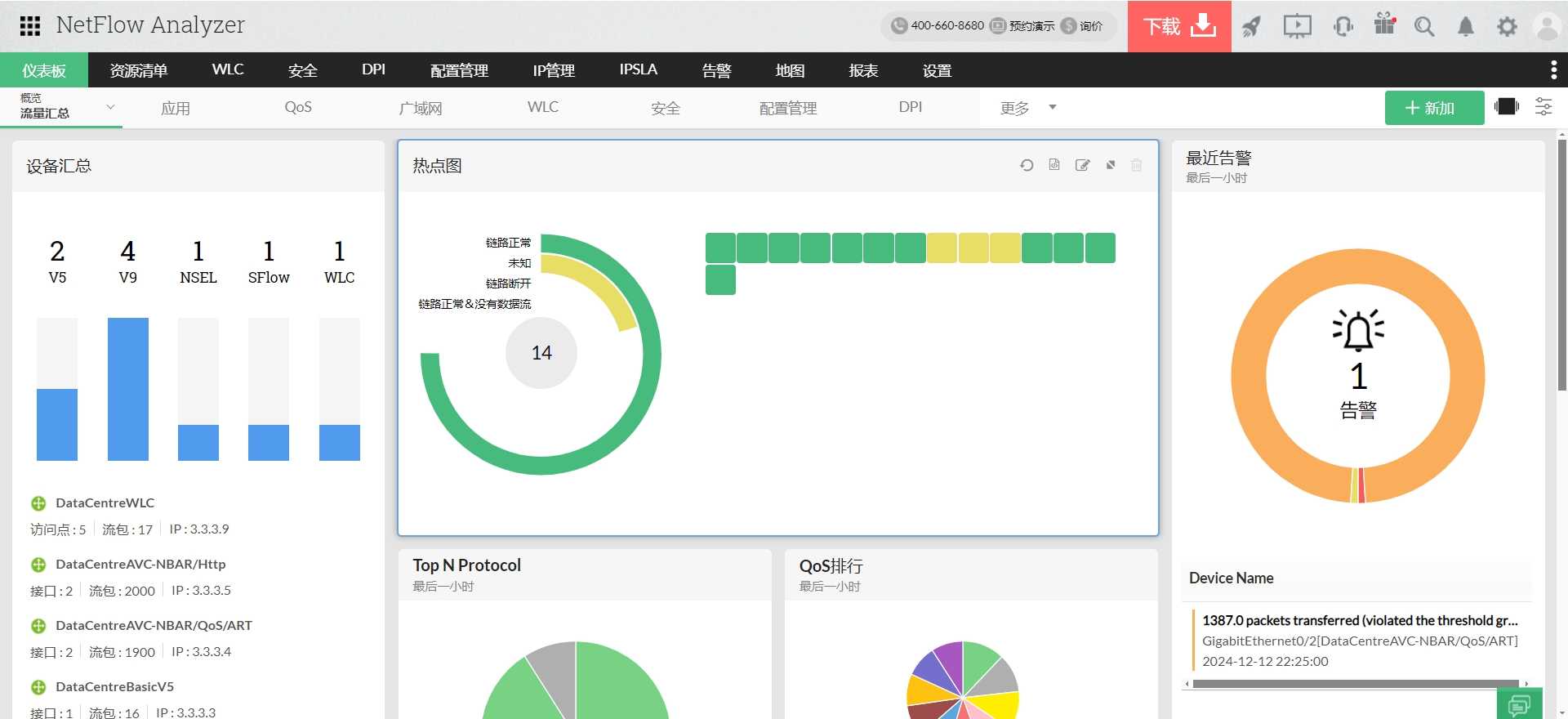Click the Device Name column header

click(1232, 578)
